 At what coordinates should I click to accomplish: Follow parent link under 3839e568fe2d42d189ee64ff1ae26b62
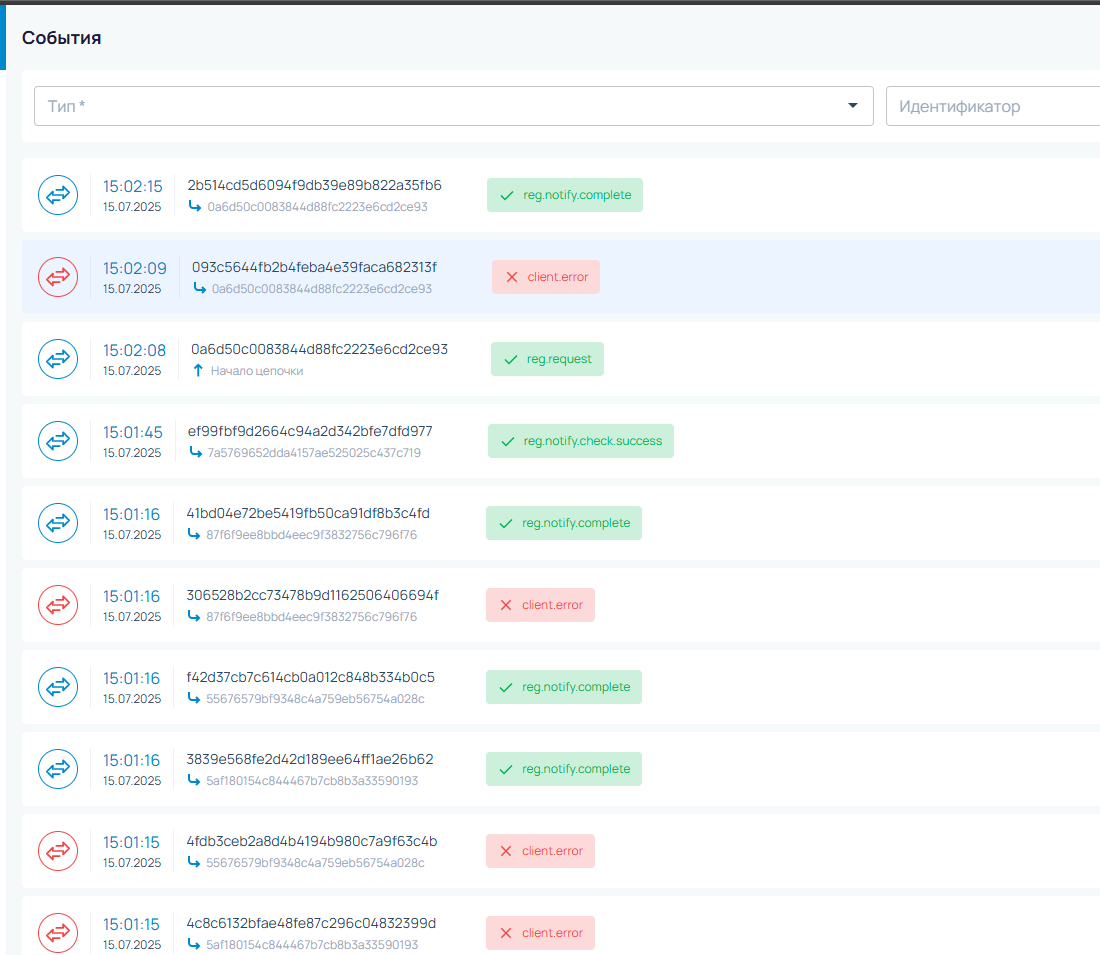point(312,781)
